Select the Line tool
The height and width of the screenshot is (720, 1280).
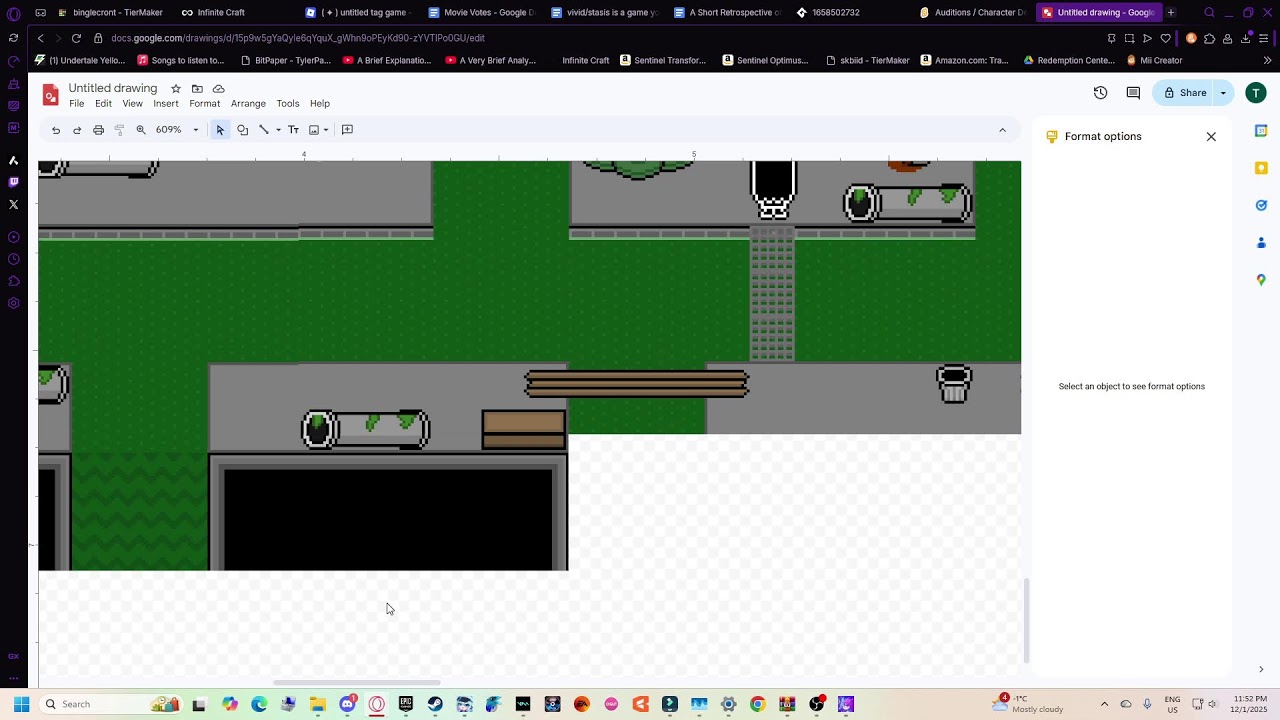(x=264, y=130)
